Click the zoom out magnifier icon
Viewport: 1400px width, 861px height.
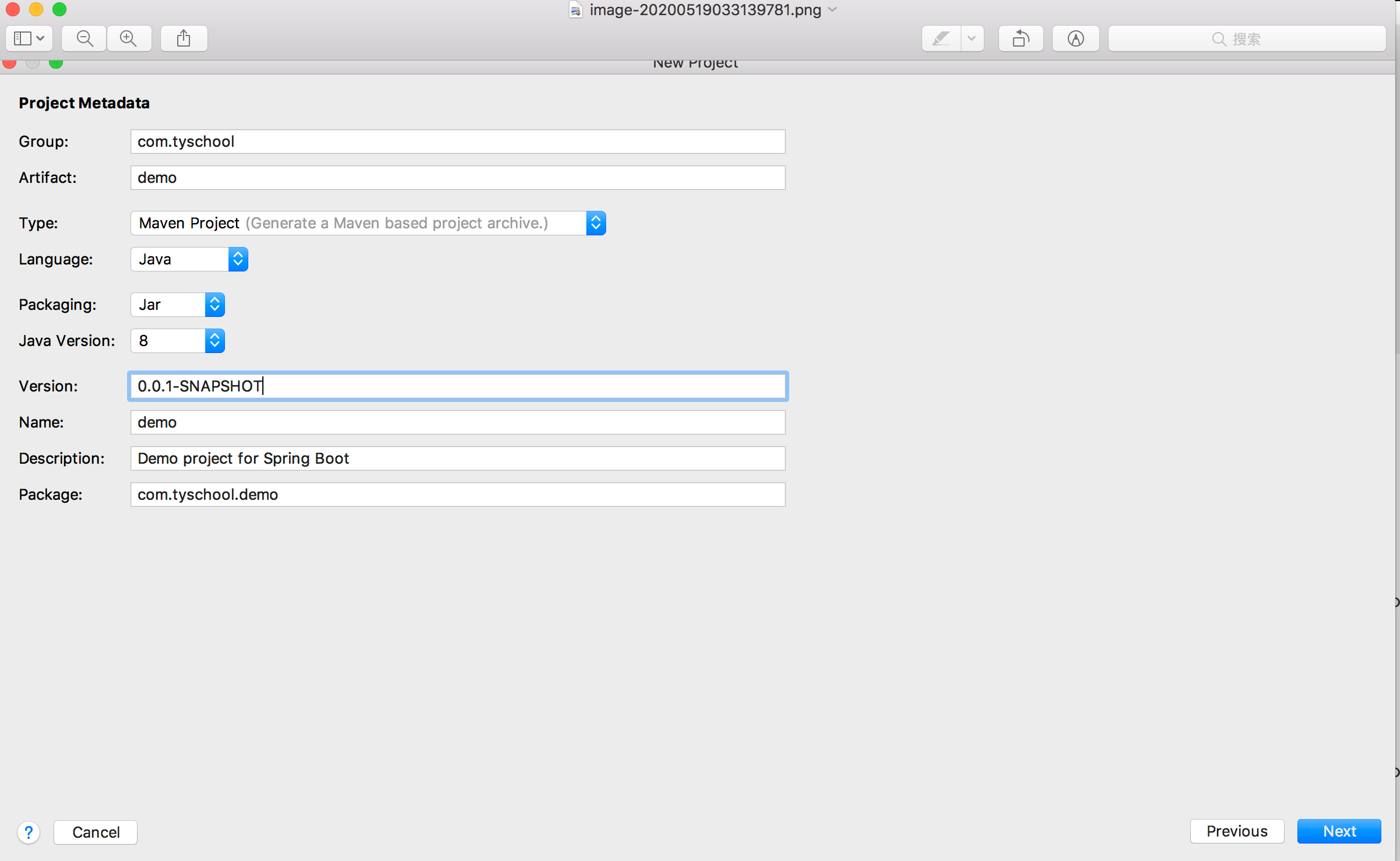tap(85, 39)
